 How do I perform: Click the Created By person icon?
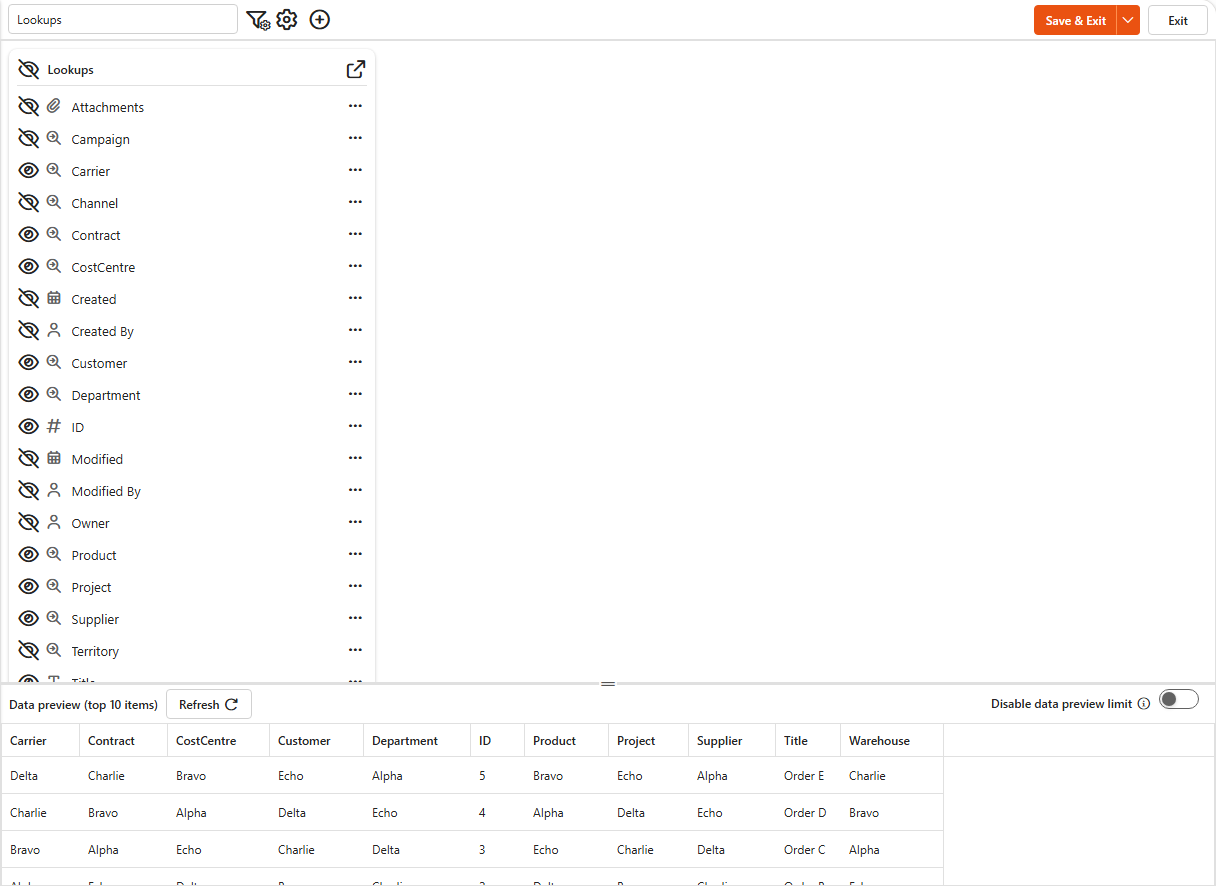(54, 331)
